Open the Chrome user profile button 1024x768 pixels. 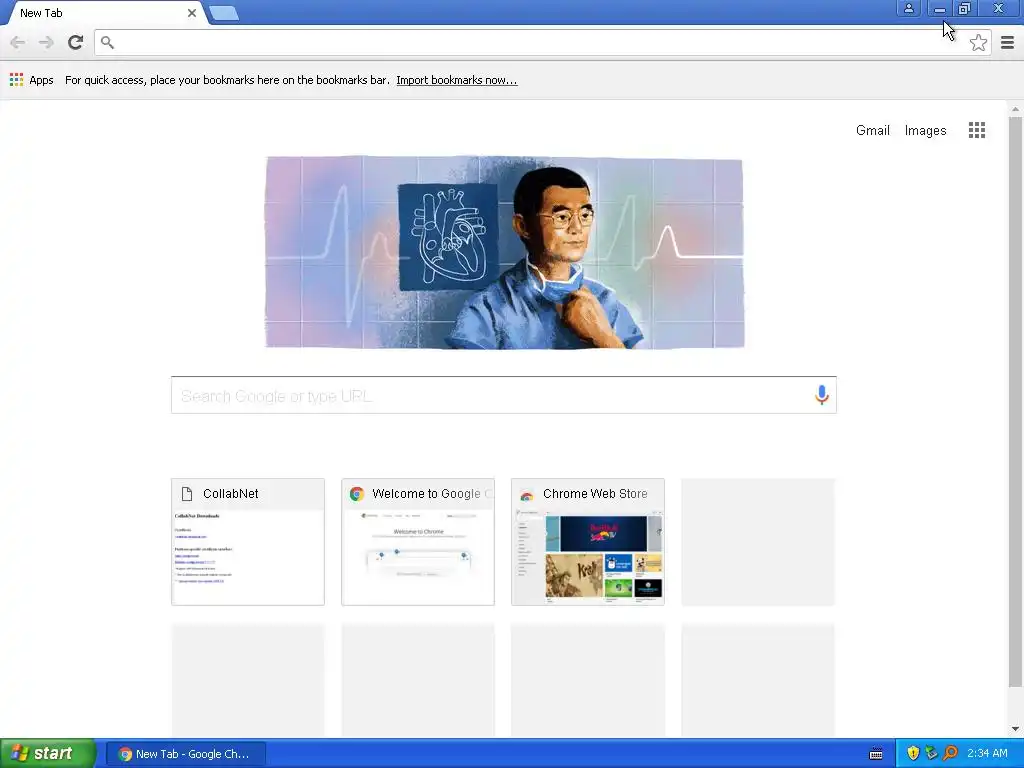908,8
